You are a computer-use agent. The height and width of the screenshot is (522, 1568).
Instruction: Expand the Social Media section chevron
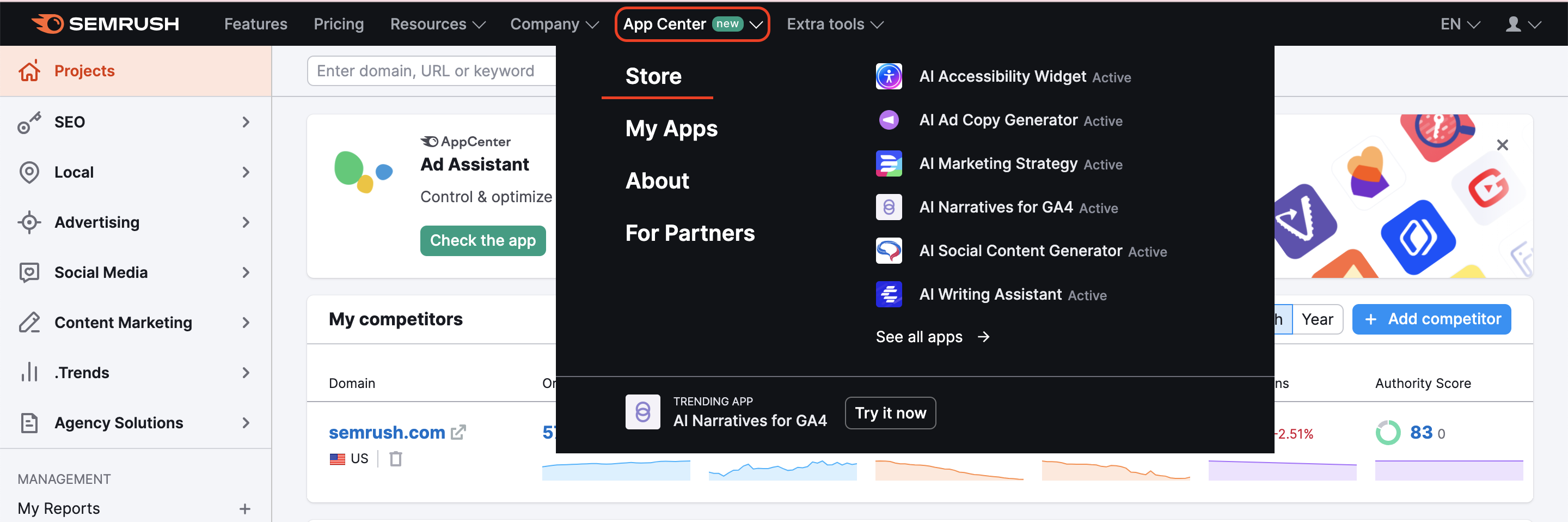246,272
